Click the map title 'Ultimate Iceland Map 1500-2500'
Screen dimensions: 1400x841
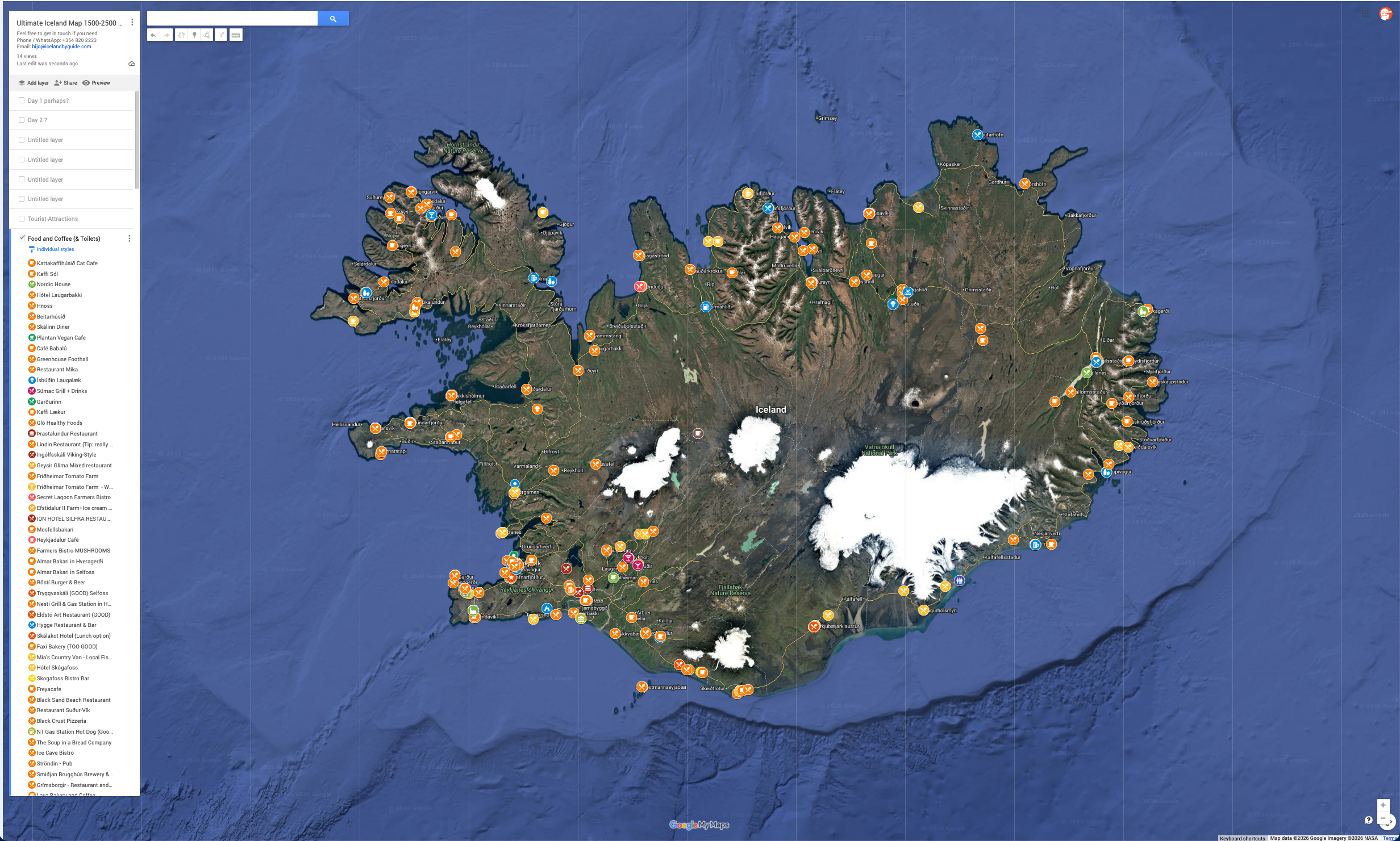(69, 23)
